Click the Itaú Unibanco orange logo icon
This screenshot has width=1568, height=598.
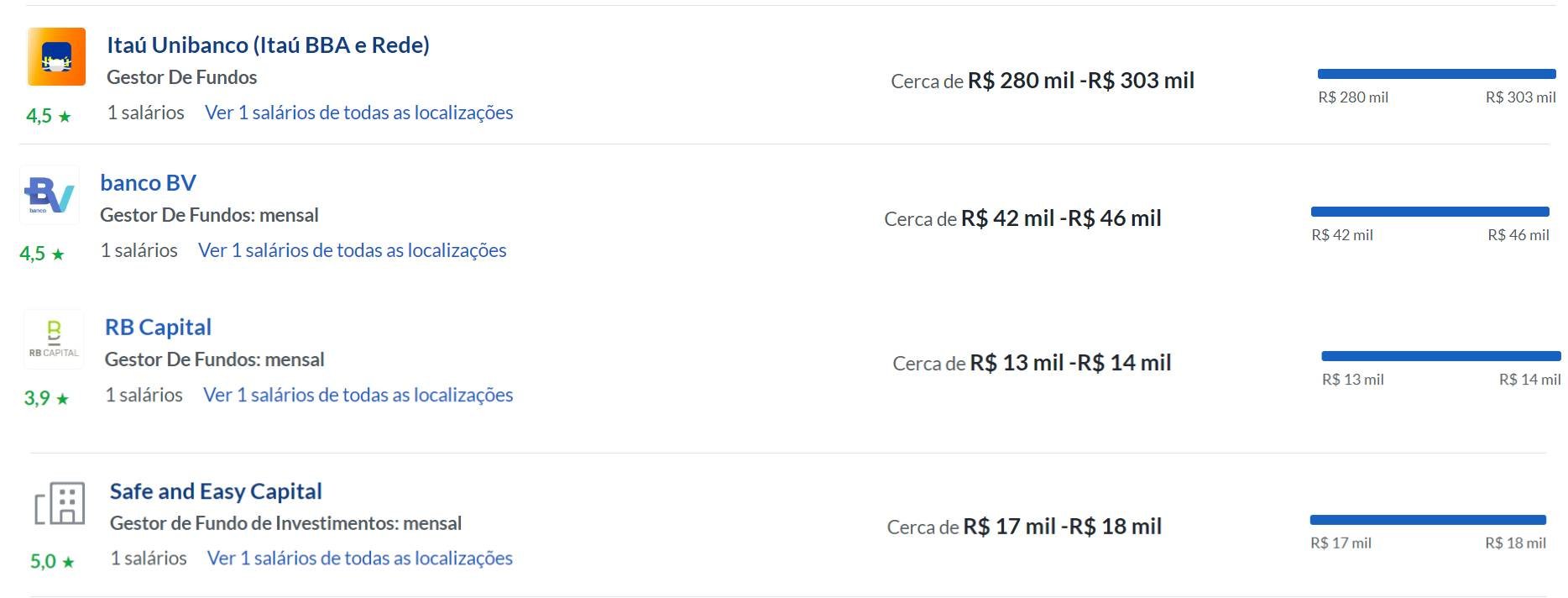(x=56, y=56)
